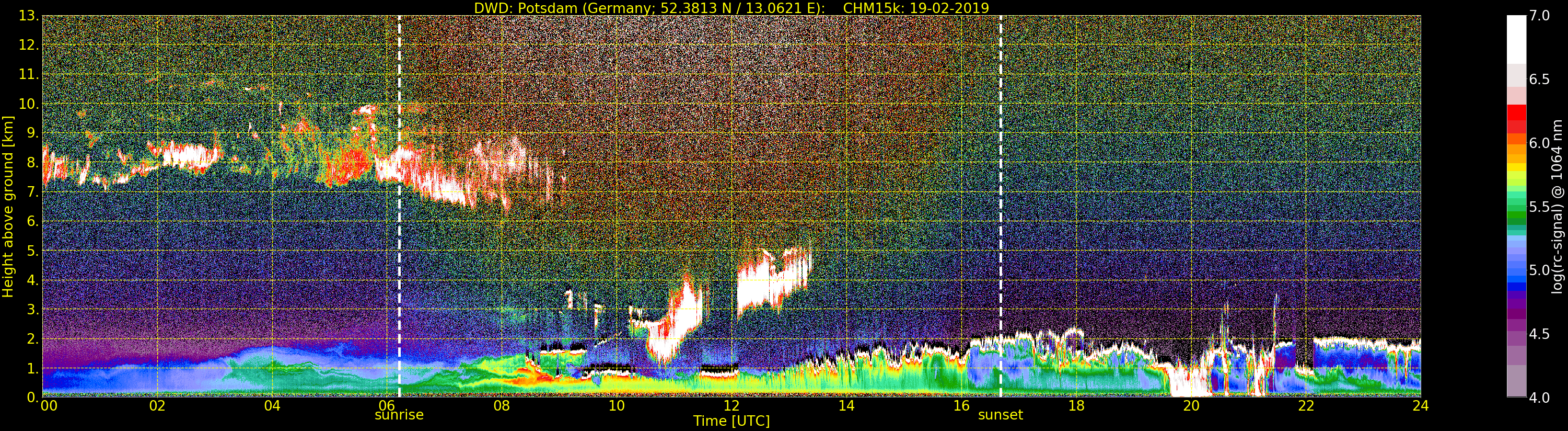Click the dashed sunset marker line
Screen dimensions: 1568x431
(x=1001, y=207)
